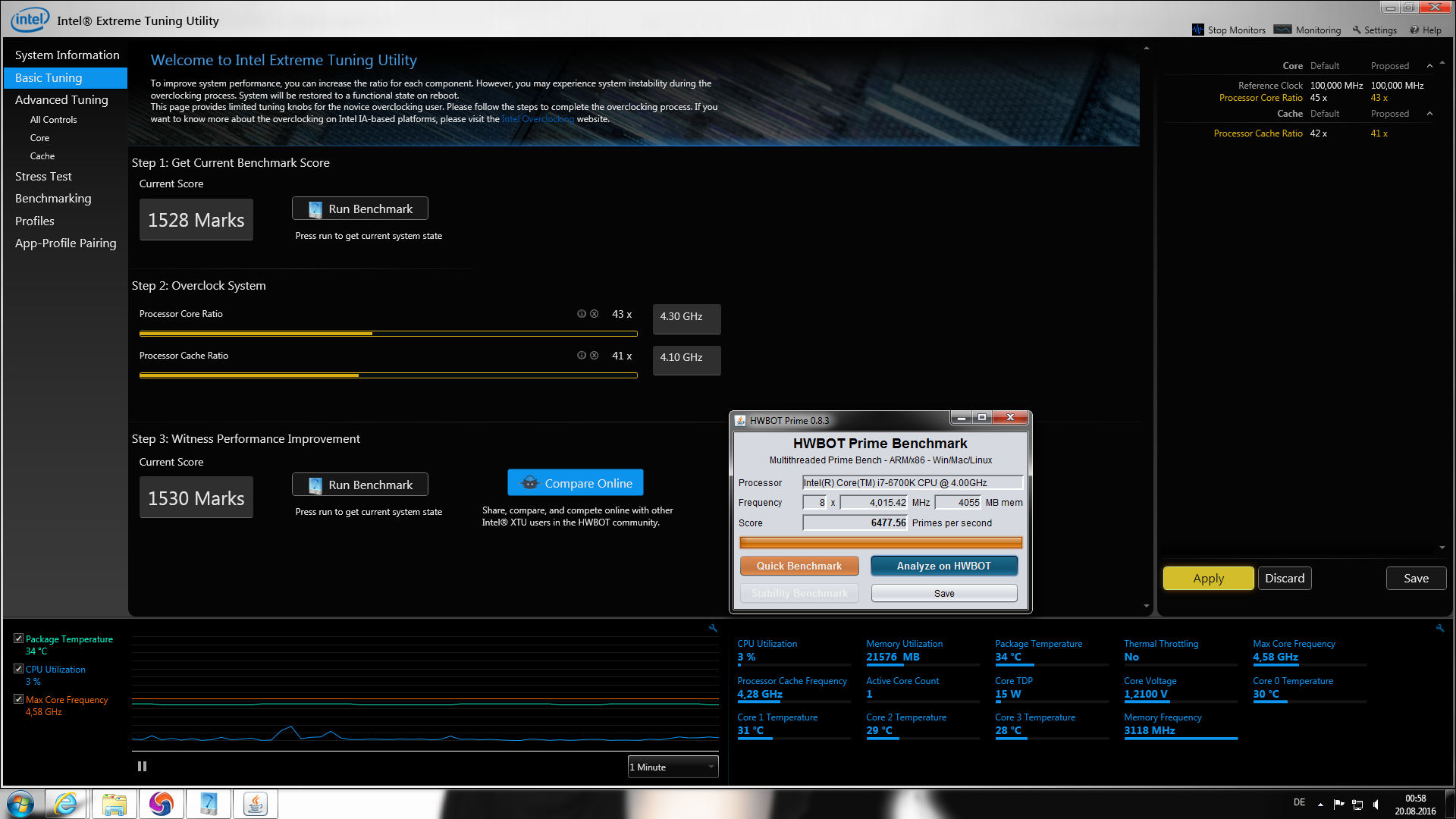Click Save in the XTU right panel
Viewport: 1456px width, 819px height.
(x=1416, y=579)
